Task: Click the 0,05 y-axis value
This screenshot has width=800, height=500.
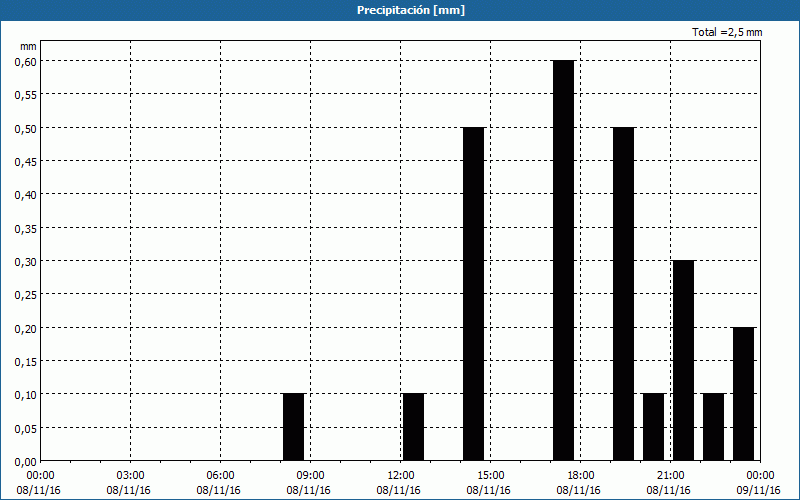Action: pos(26,428)
